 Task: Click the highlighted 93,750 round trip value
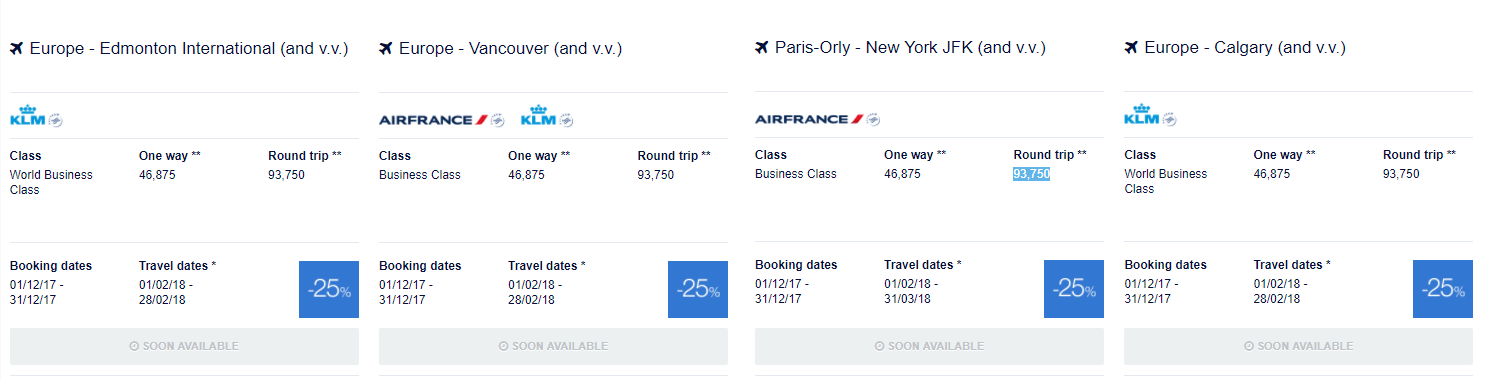(1032, 174)
